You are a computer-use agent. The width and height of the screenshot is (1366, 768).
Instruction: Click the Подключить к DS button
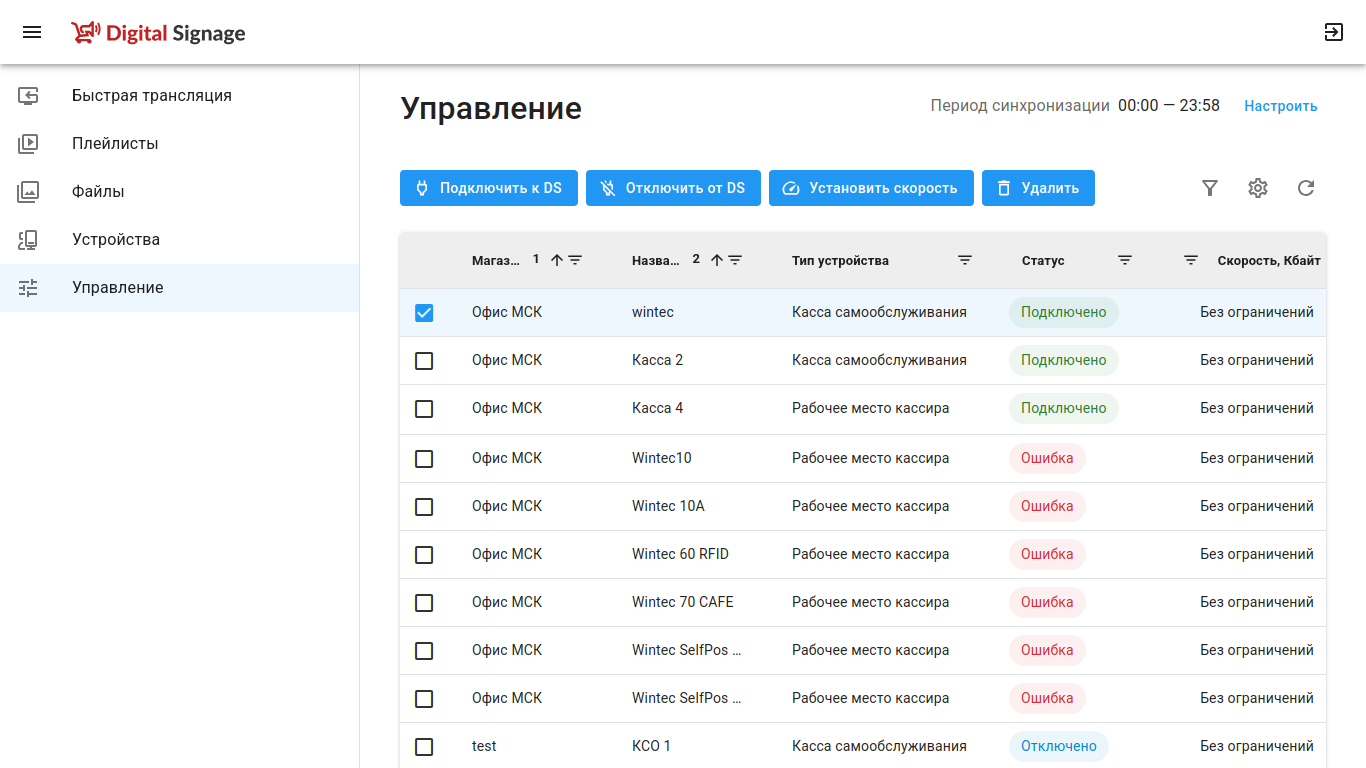(489, 188)
